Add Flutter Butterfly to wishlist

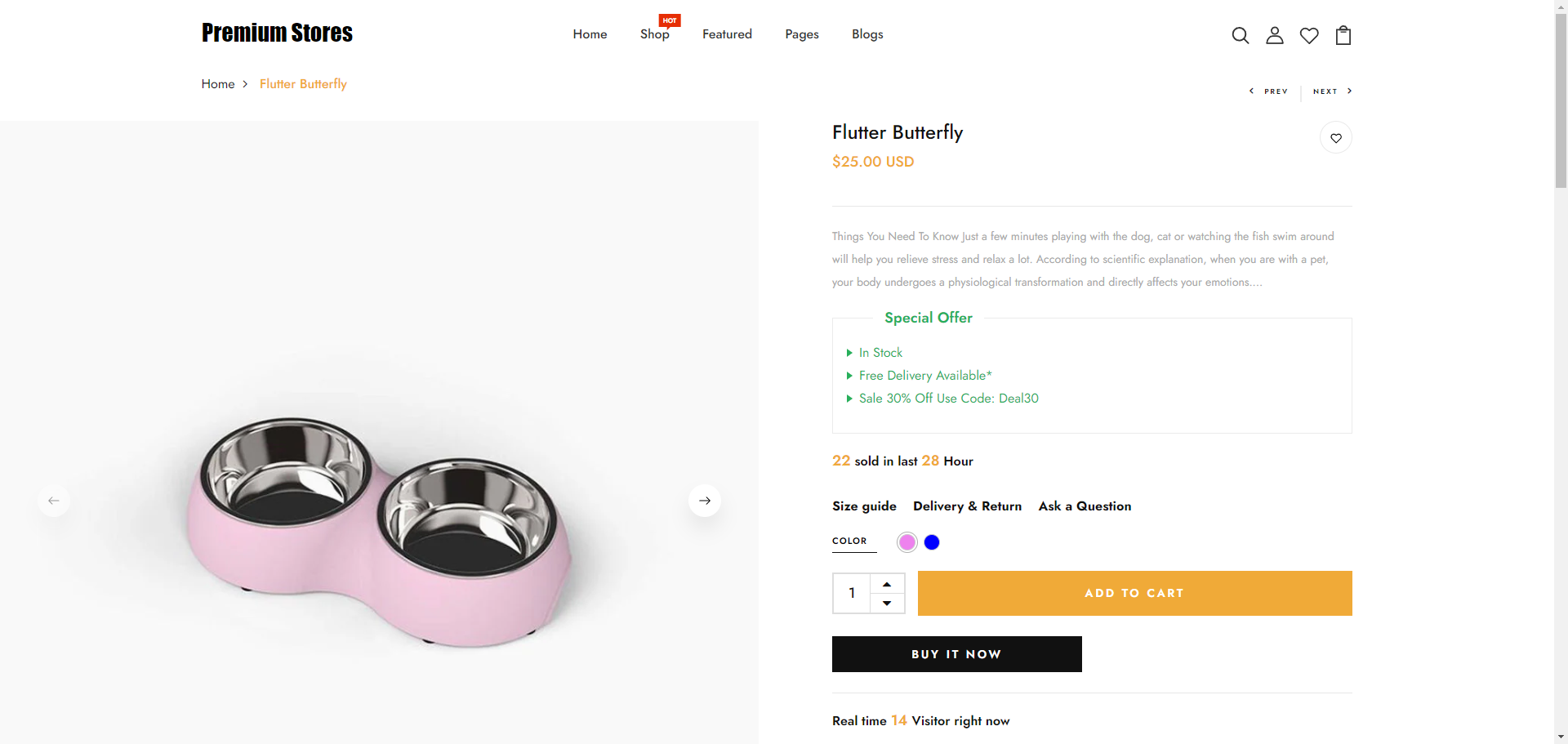pos(1335,138)
